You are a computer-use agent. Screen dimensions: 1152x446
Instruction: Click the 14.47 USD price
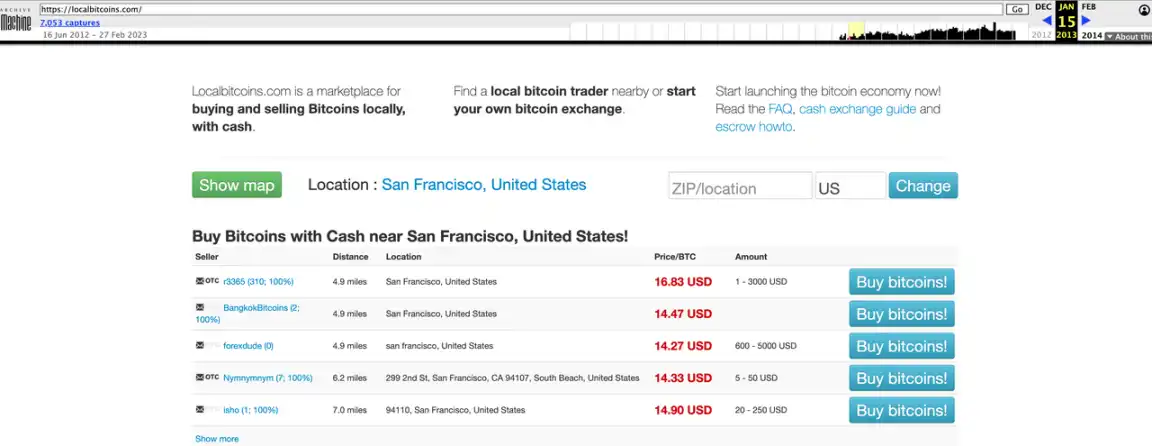pyautogui.click(x=683, y=314)
